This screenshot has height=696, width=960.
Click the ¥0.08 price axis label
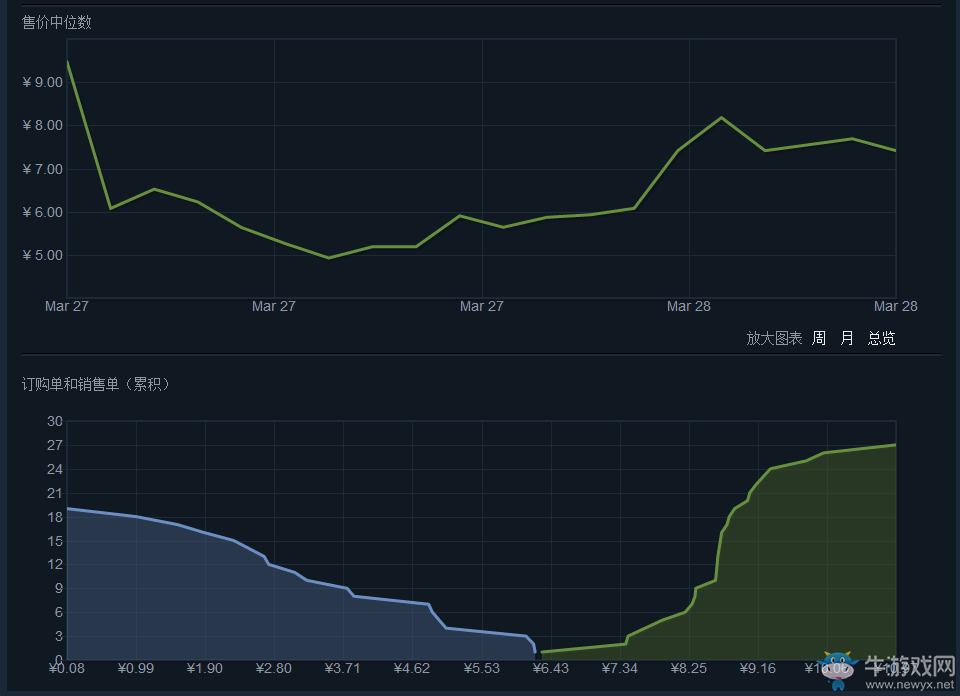[x=66, y=668]
